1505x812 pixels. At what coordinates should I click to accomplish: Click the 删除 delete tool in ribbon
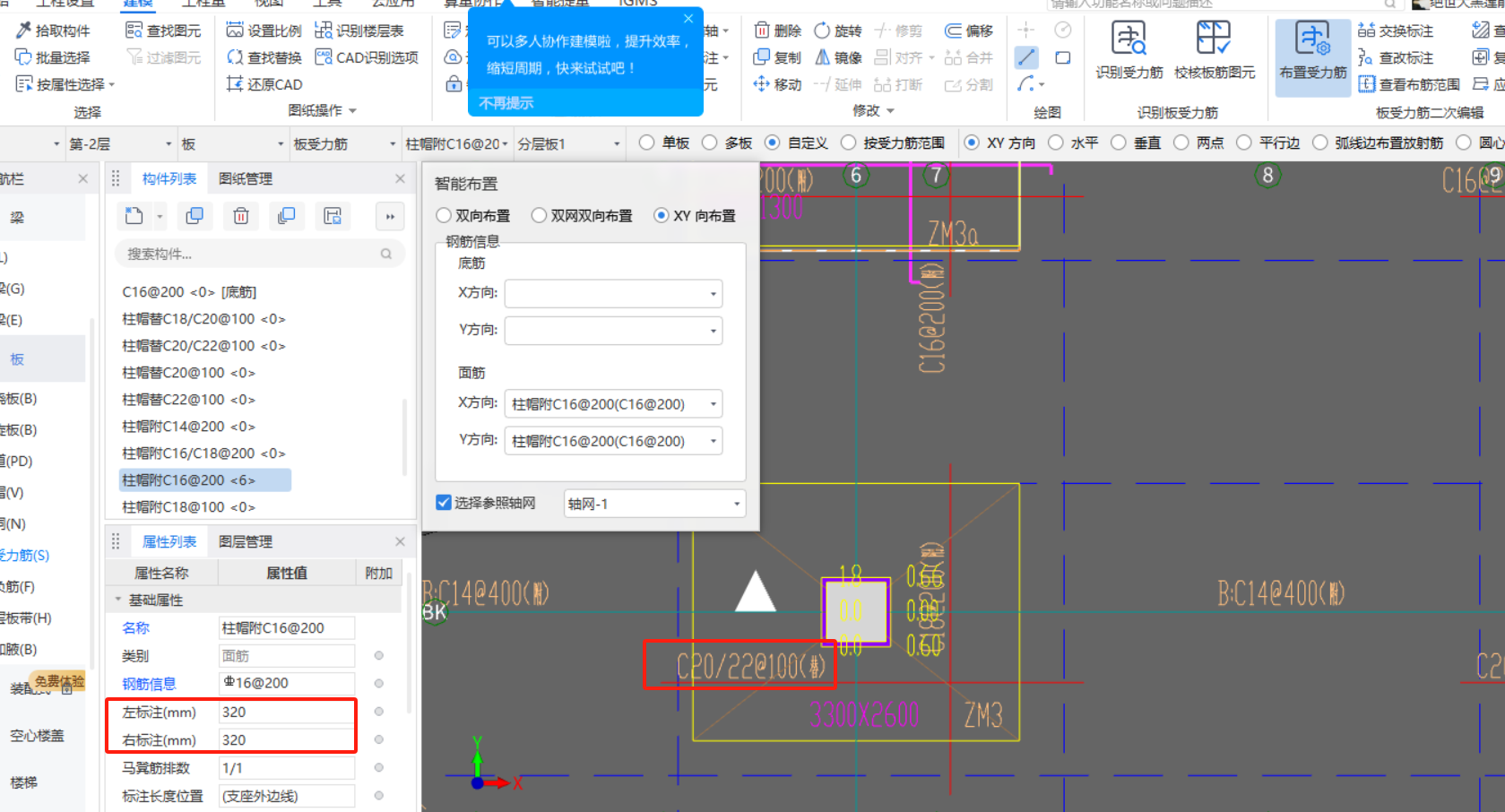tap(777, 30)
